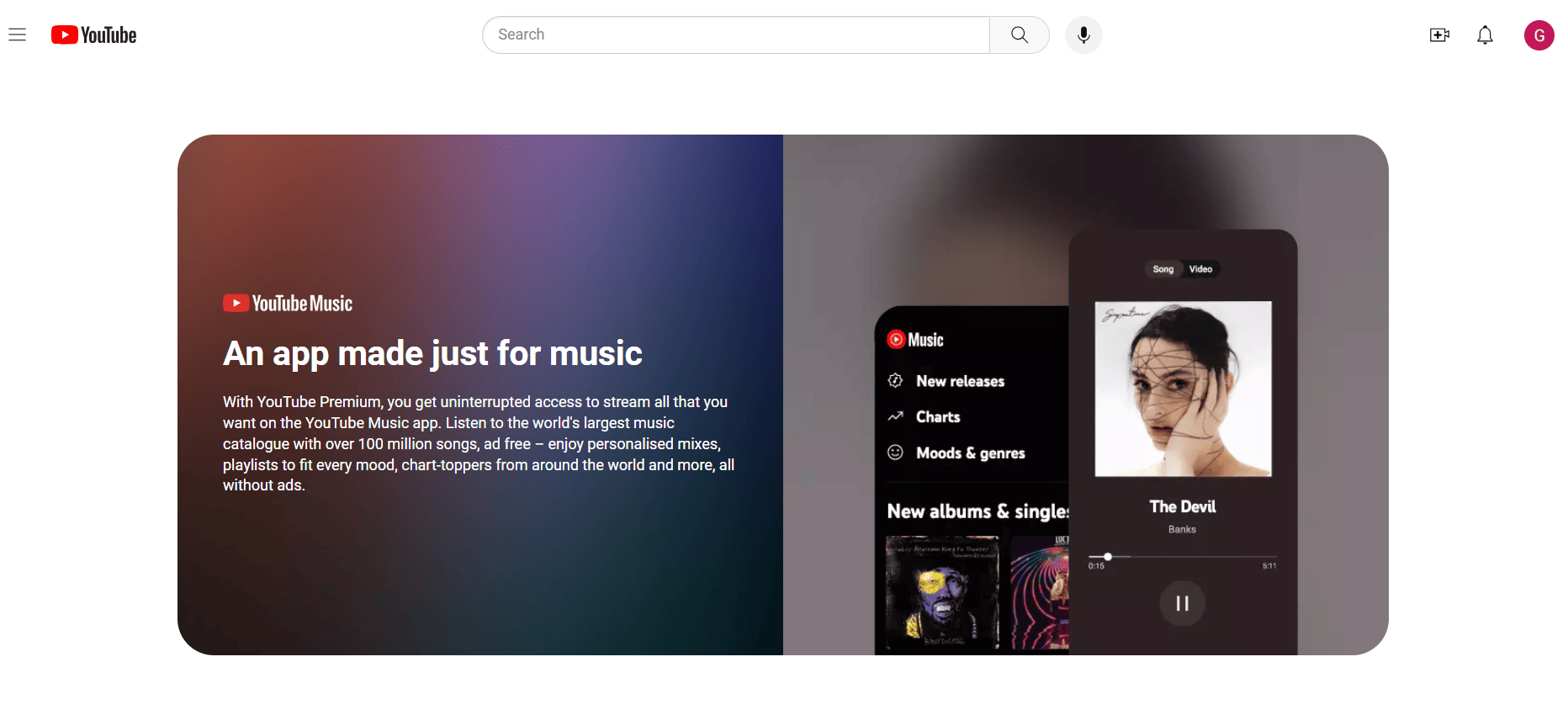The image size is (1568, 715).
Task: Open account menu via G avatar
Action: click(x=1539, y=34)
